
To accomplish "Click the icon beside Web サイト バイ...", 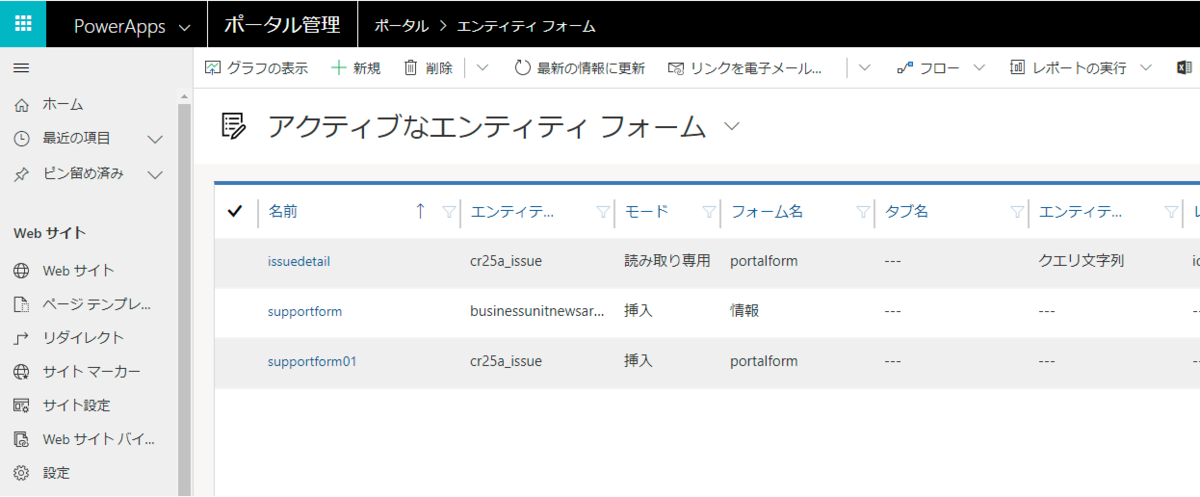I will (22, 439).
